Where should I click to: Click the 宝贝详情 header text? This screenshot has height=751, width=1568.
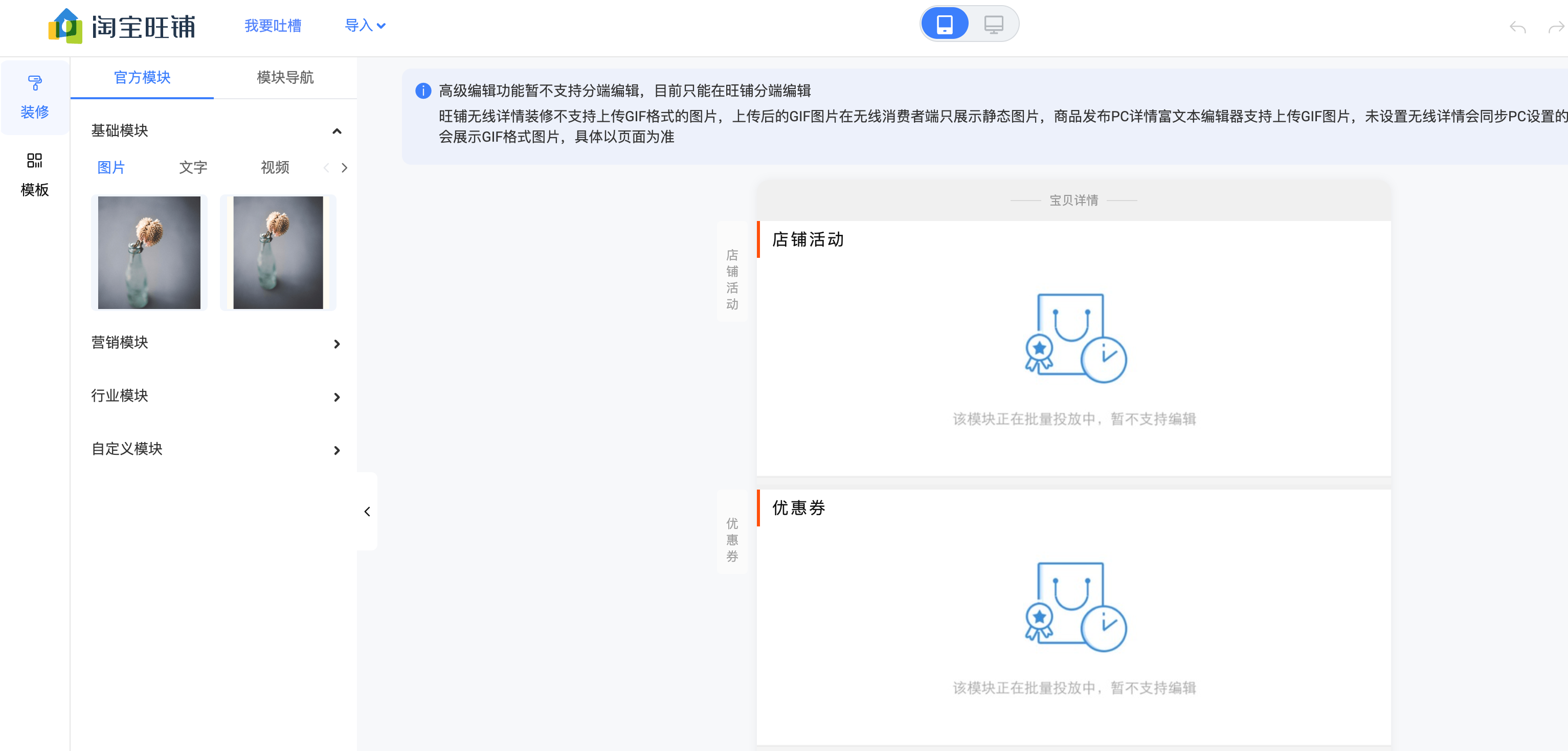point(1073,201)
